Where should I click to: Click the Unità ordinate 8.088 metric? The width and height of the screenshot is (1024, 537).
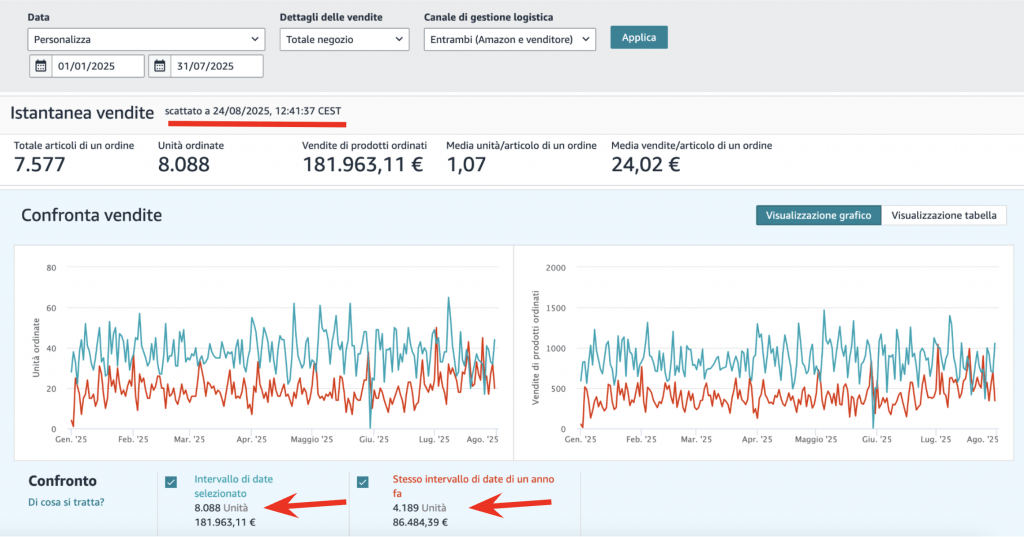[x=184, y=164]
